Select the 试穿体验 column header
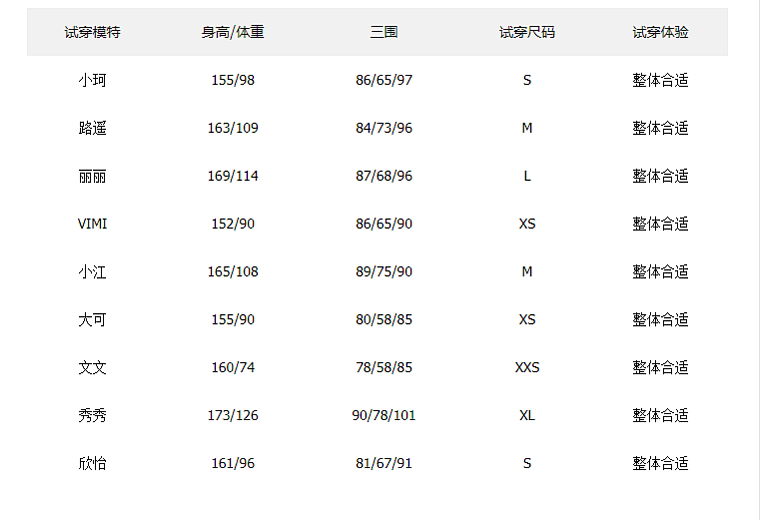This screenshot has height=520, width=760. (x=660, y=32)
